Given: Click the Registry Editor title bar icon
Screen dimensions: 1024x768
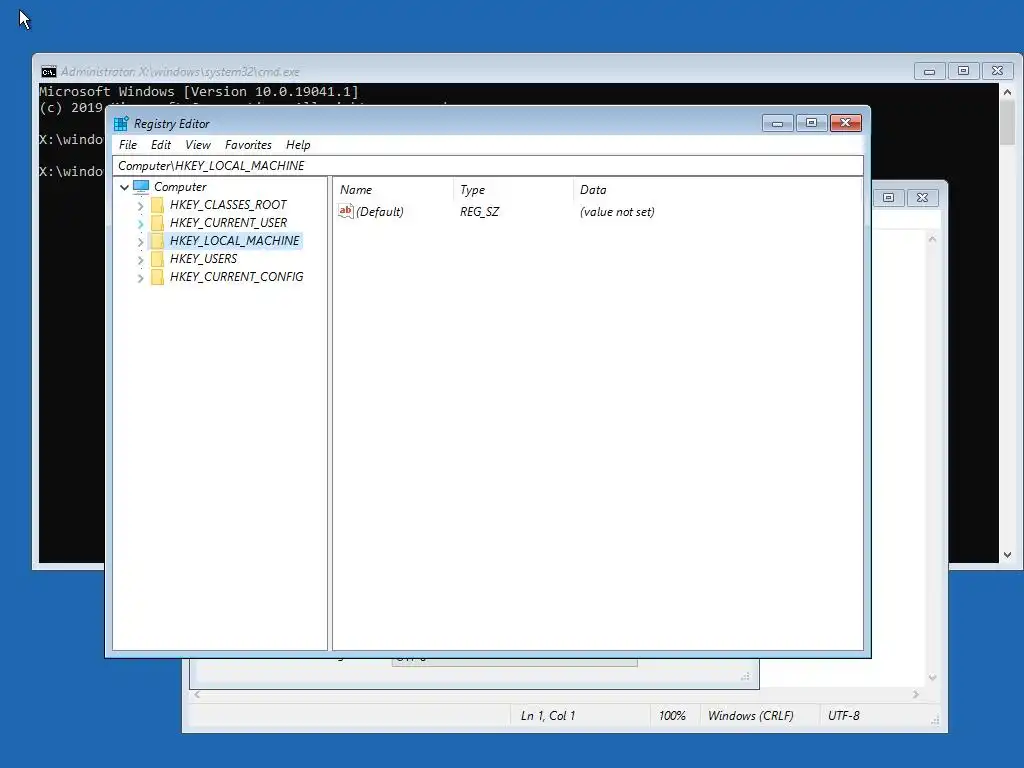Looking at the screenshot, I should pos(121,123).
